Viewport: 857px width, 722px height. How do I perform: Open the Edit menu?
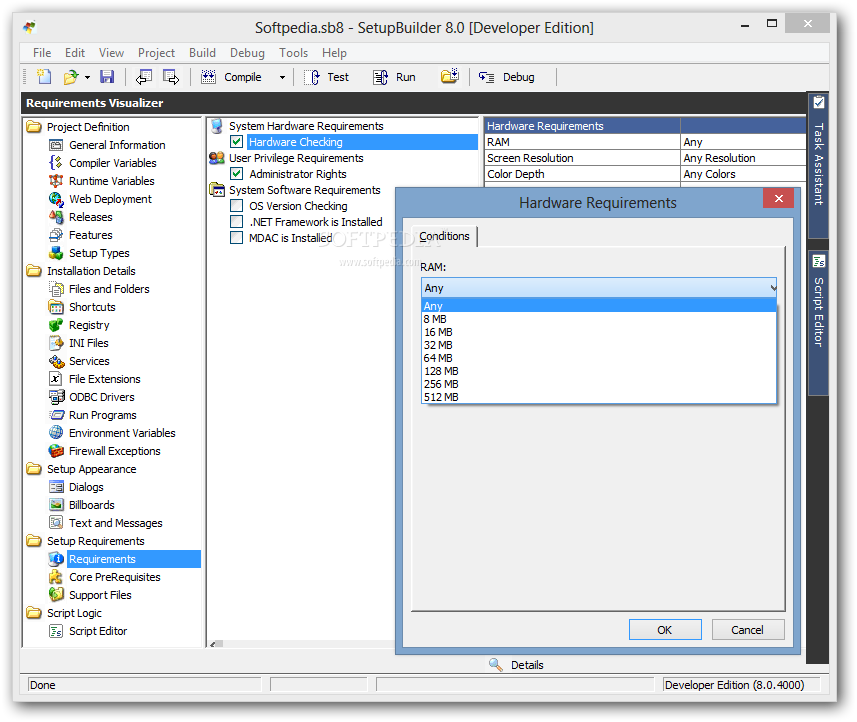pos(75,53)
